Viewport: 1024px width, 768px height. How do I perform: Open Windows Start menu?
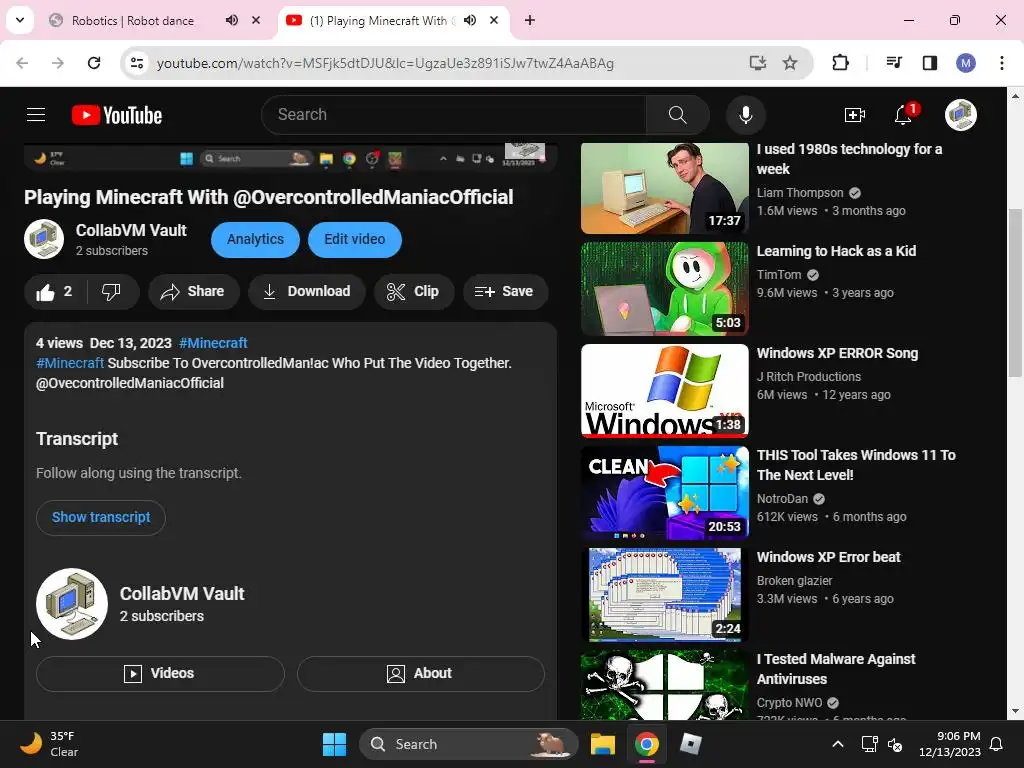[x=334, y=744]
